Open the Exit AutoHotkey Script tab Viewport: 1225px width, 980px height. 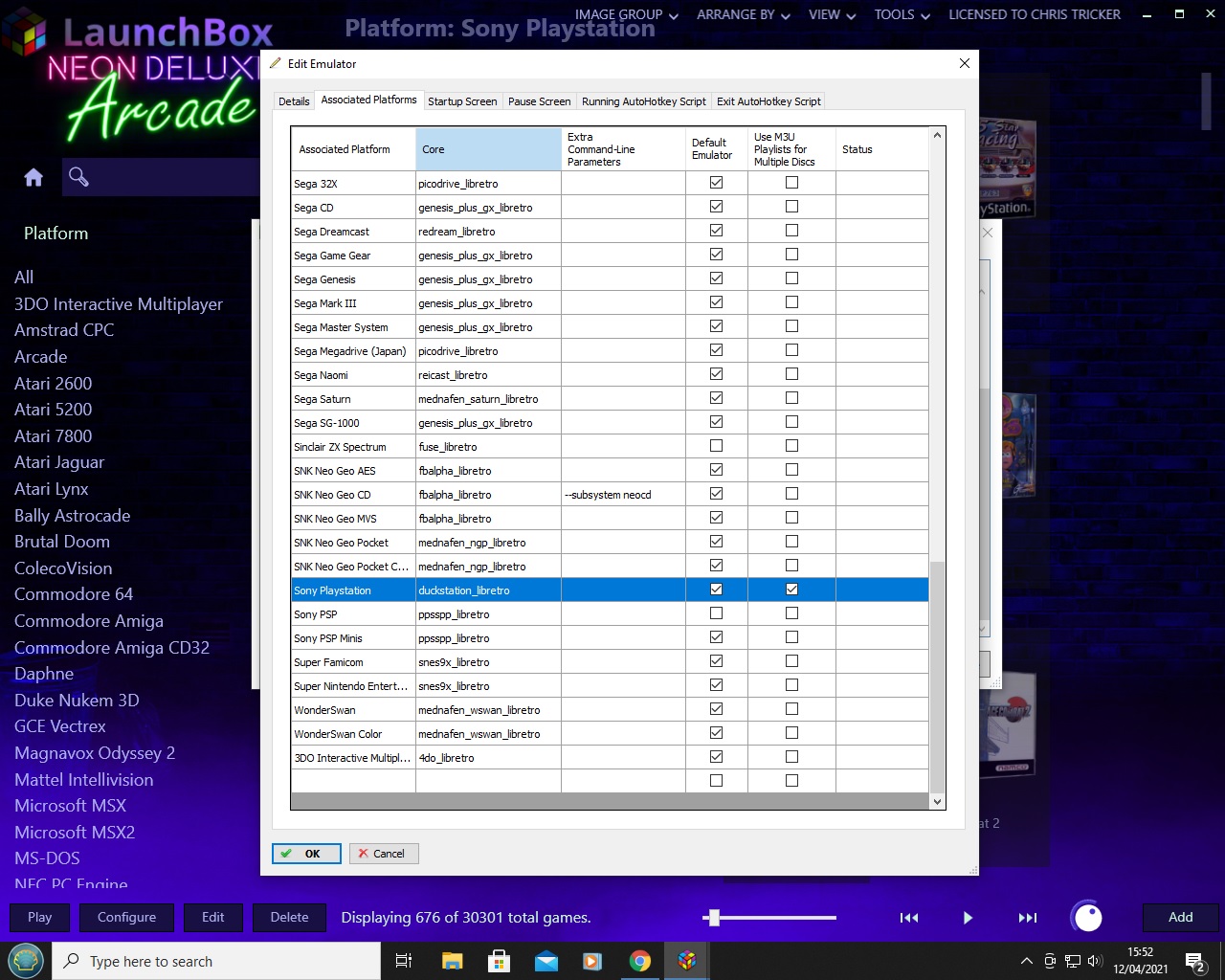768,101
